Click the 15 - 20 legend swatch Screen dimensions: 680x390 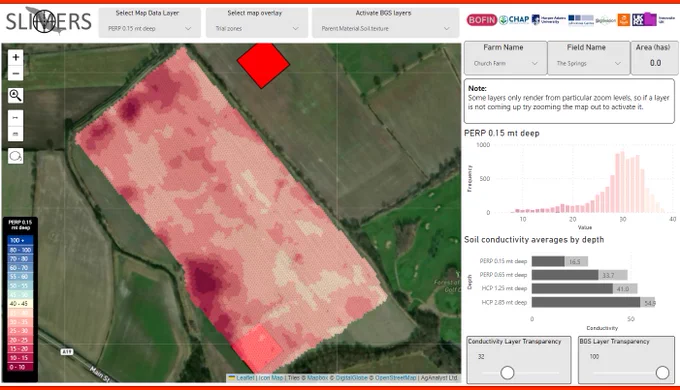[20, 349]
